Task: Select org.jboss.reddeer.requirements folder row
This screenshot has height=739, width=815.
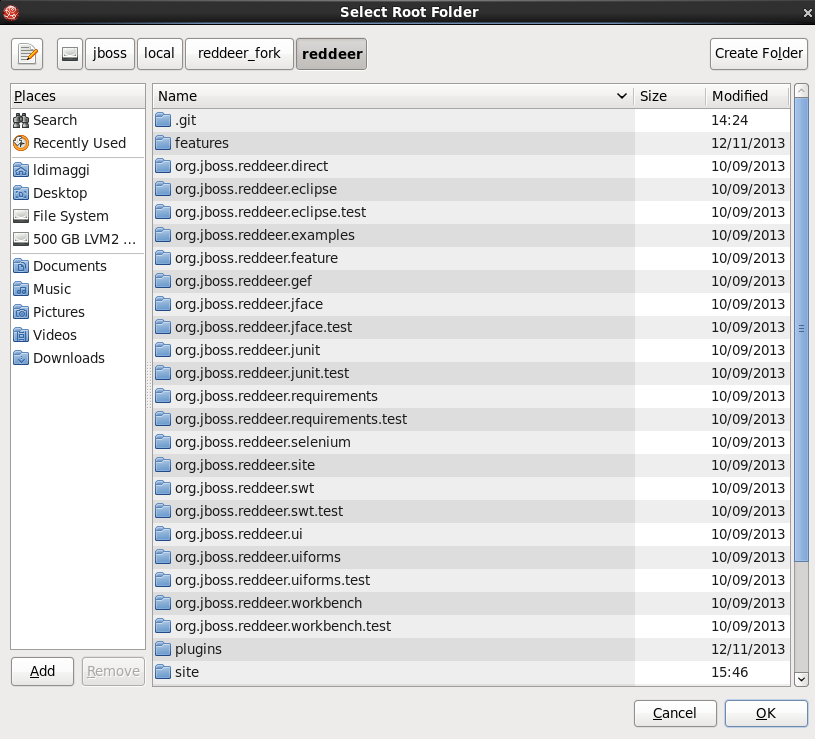Action: click(x=471, y=396)
